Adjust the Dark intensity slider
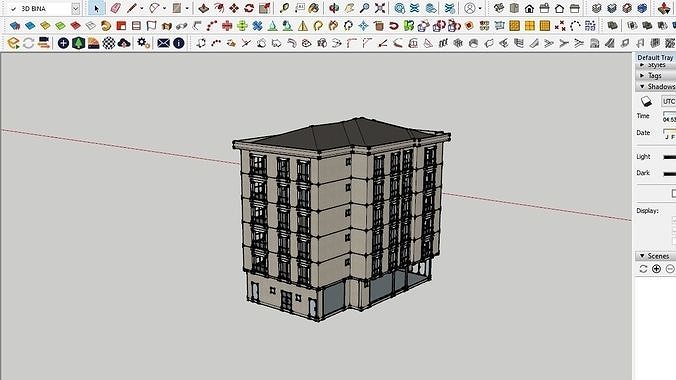Viewport: 676px width, 380px height. [x=670, y=174]
